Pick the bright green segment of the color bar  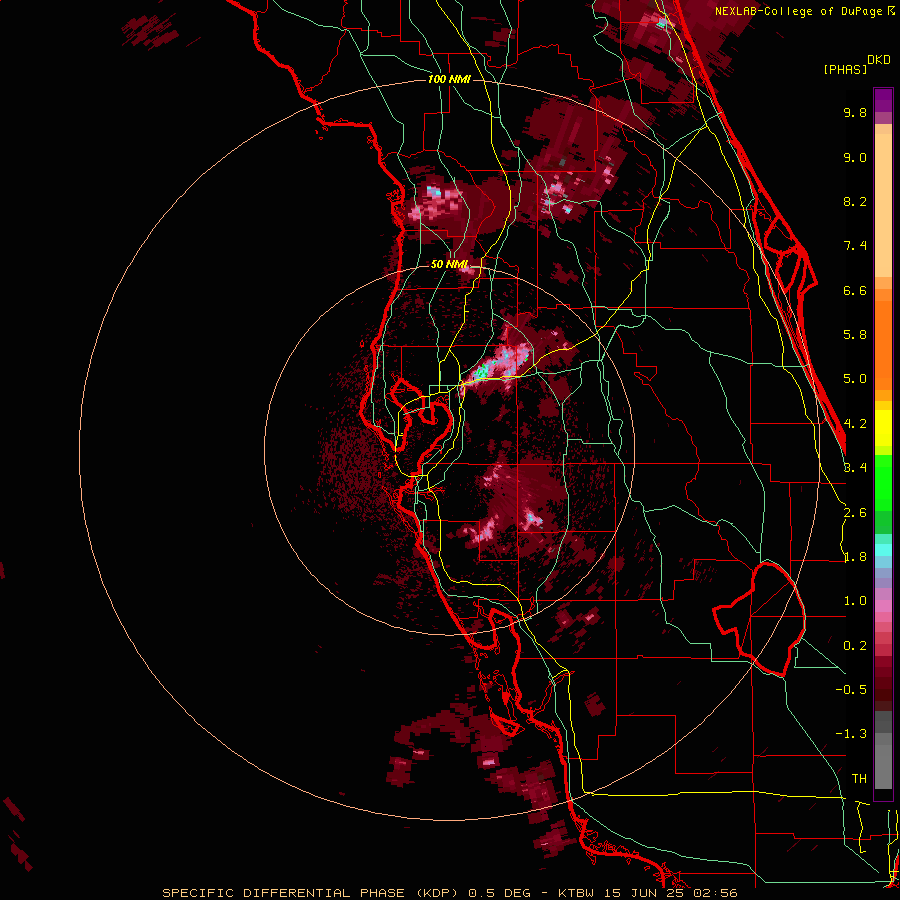883,482
